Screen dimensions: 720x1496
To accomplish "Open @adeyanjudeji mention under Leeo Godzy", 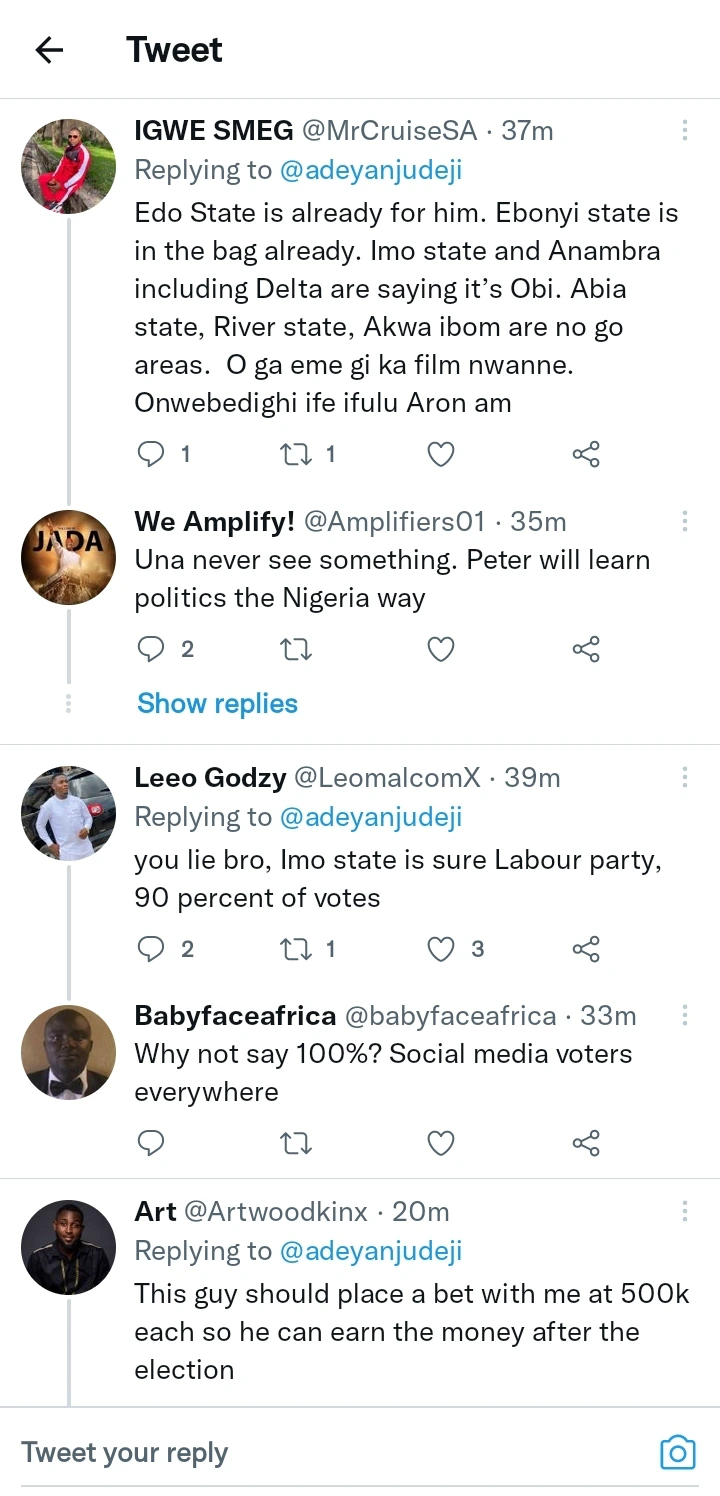I will [370, 817].
